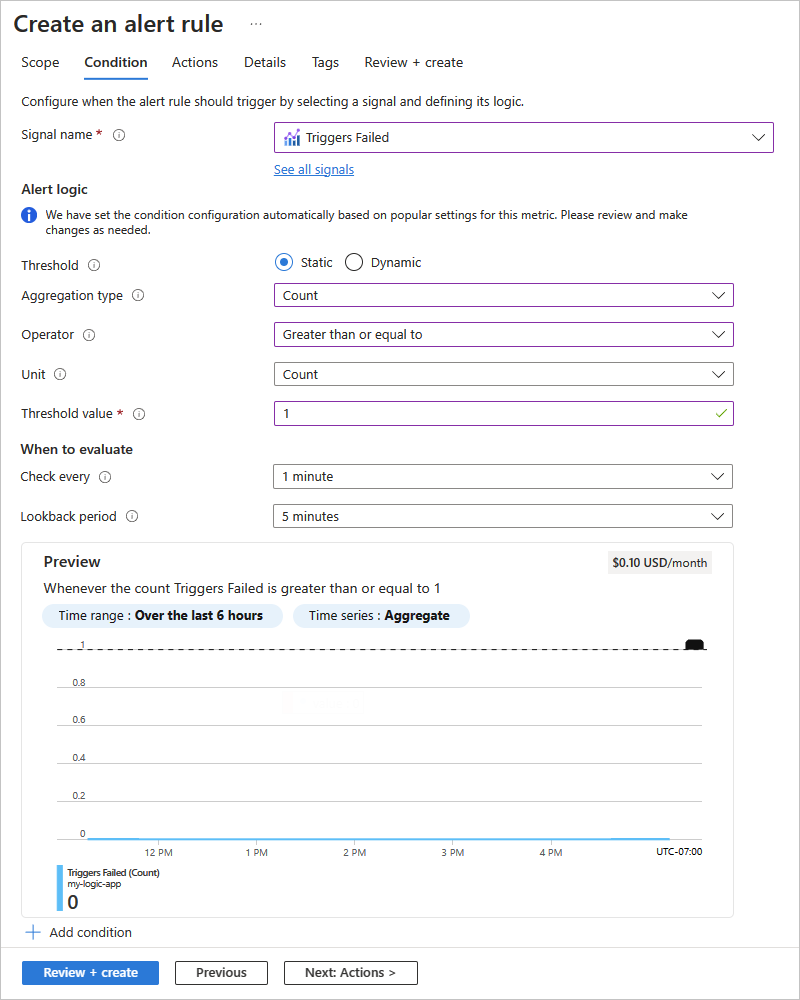Click the Unit info icon
This screenshot has width=800, height=1000.
[60, 374]
